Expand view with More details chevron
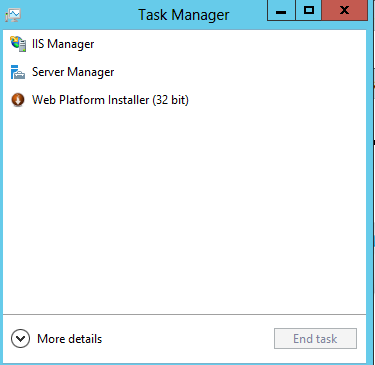 point(20,339)
